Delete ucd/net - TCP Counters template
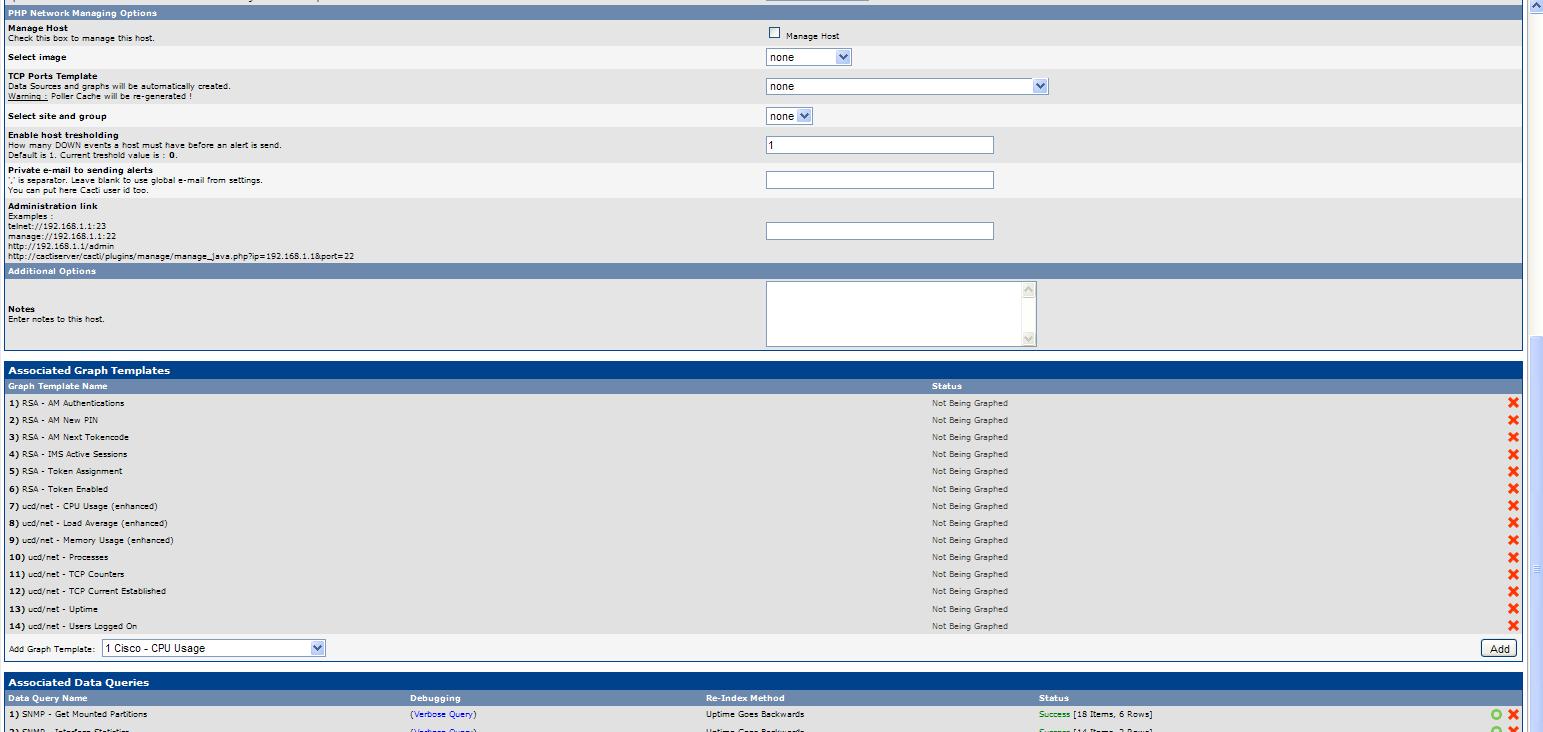Screen dimensions: 1543x732 (1513, 574)
